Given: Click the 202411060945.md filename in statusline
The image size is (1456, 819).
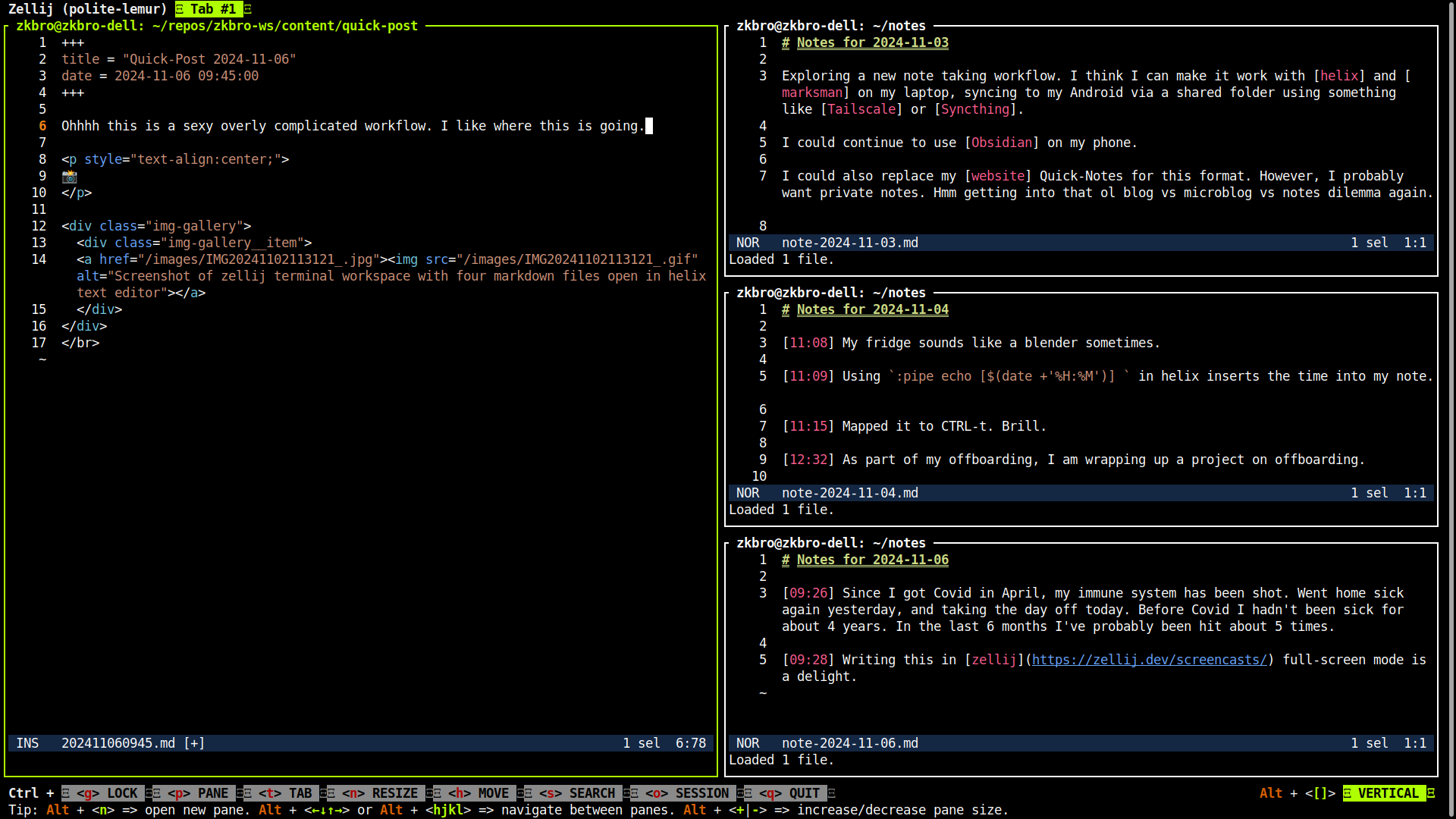Looking at the screenshot, I should 118,743.
